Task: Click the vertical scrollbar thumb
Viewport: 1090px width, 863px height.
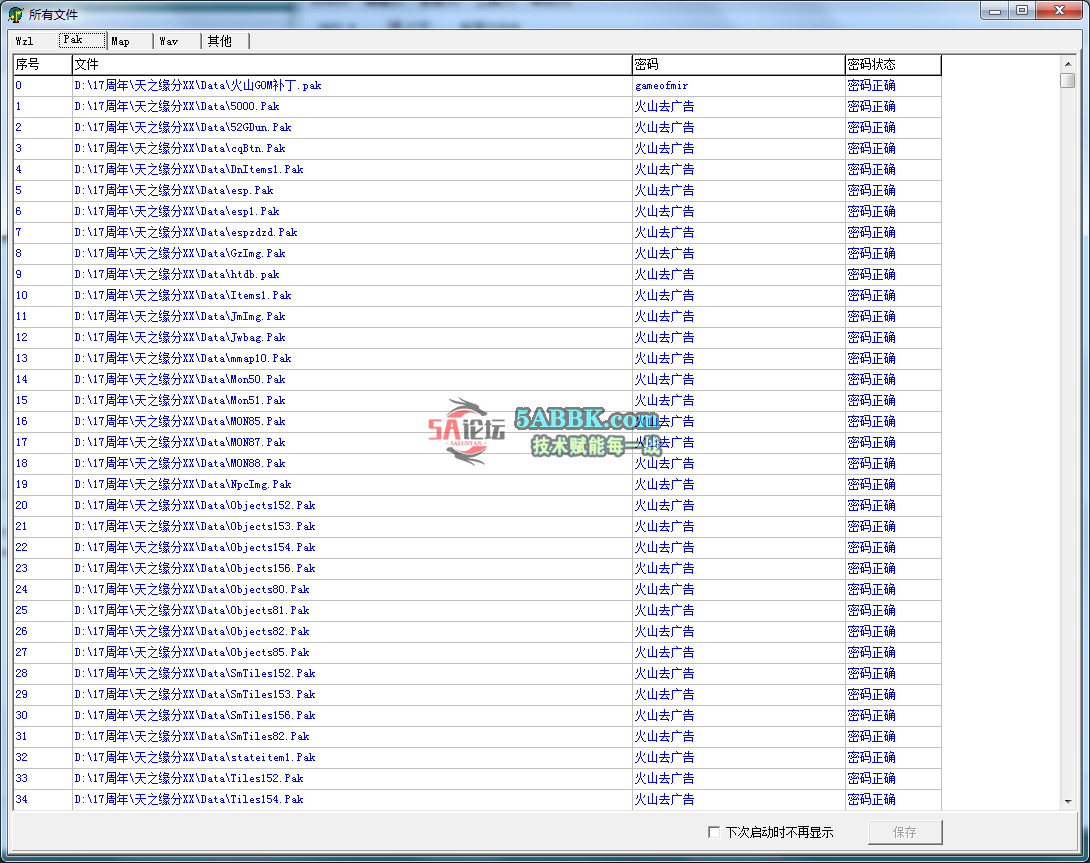Action: click(x=1068, y=81)
